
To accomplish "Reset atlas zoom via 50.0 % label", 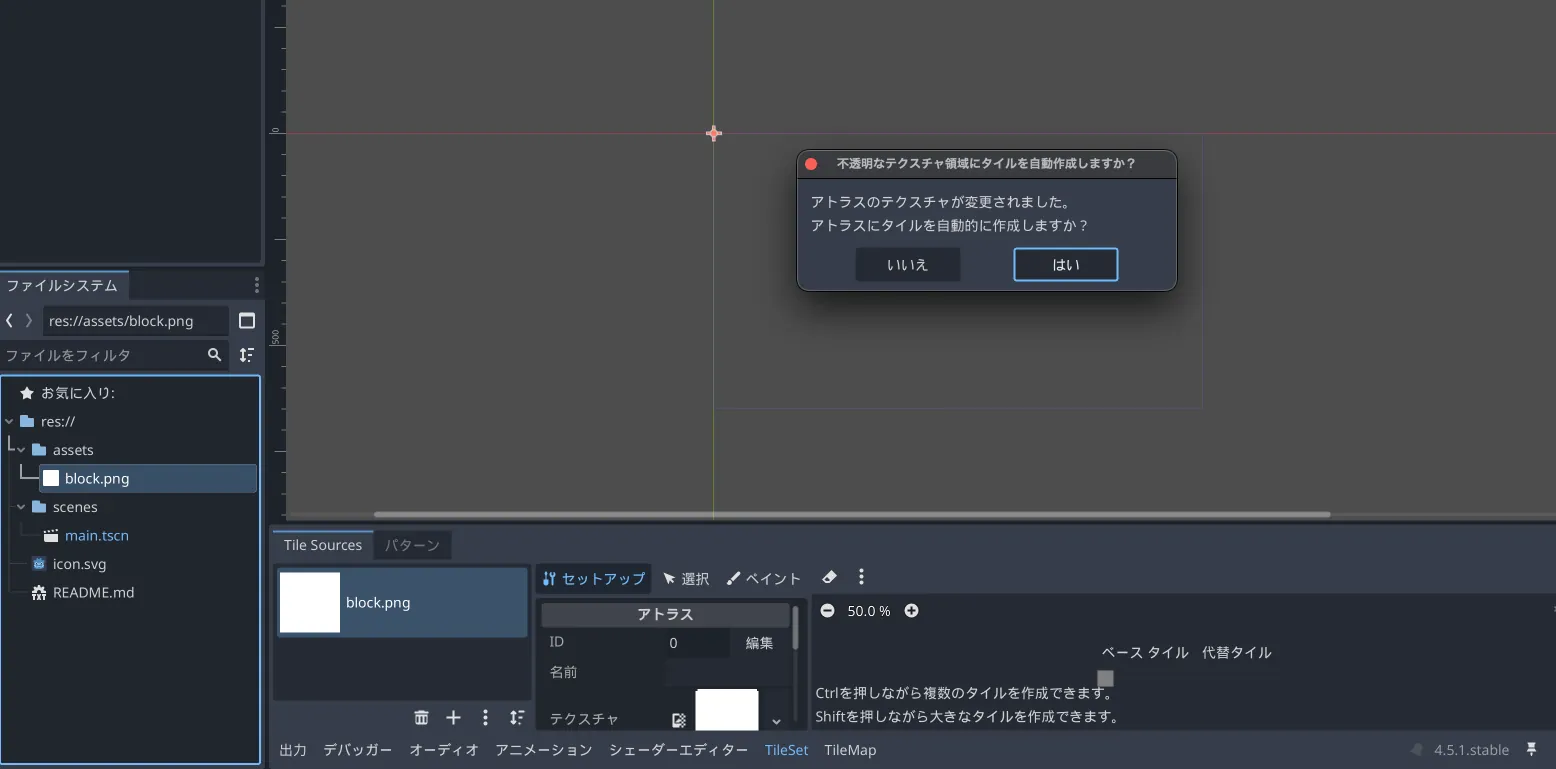I will (869, 611).
